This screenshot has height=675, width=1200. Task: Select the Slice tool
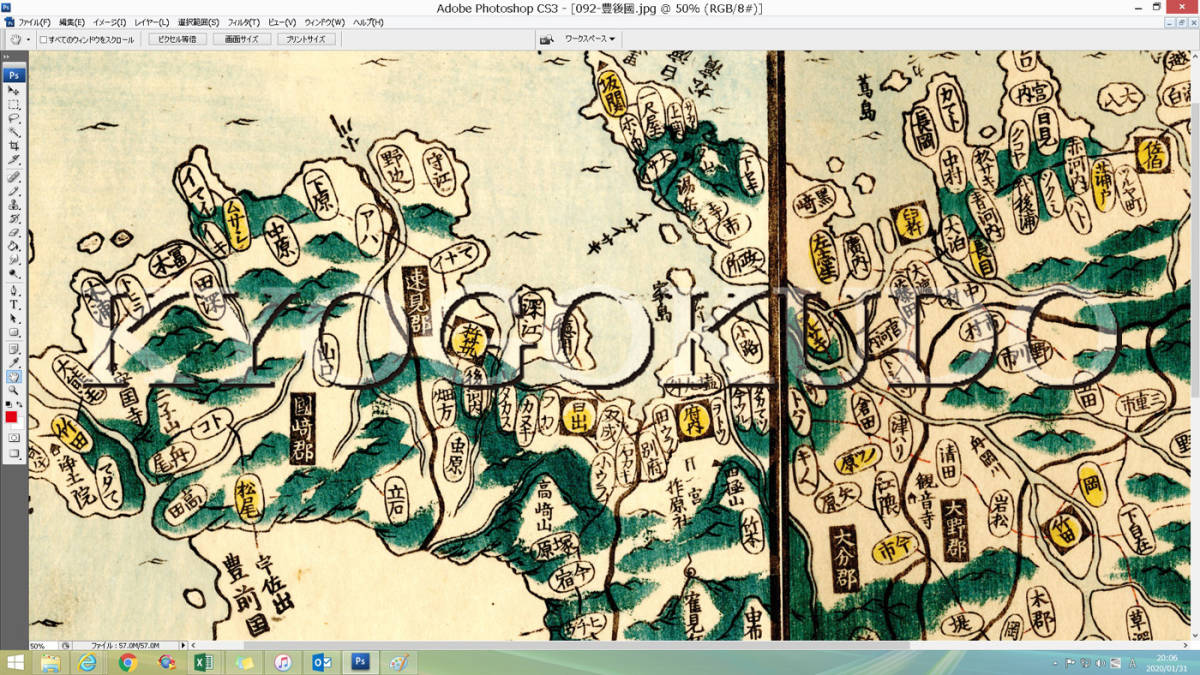click(14, 159)
